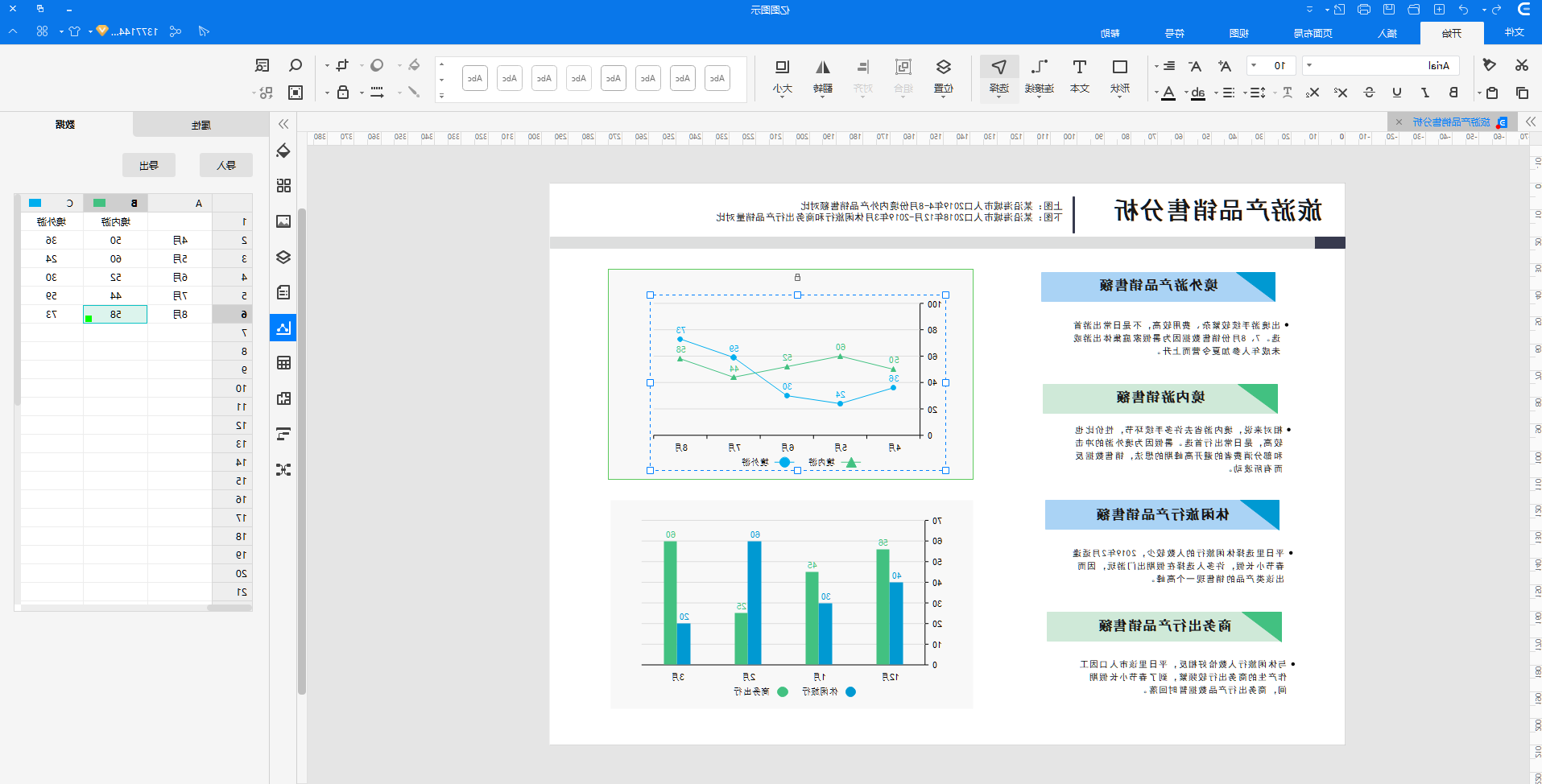The height and width of the screenshot is (784, 1542).
Task: Open the page document icon in sidebar
Action: (x=283, y=292)
